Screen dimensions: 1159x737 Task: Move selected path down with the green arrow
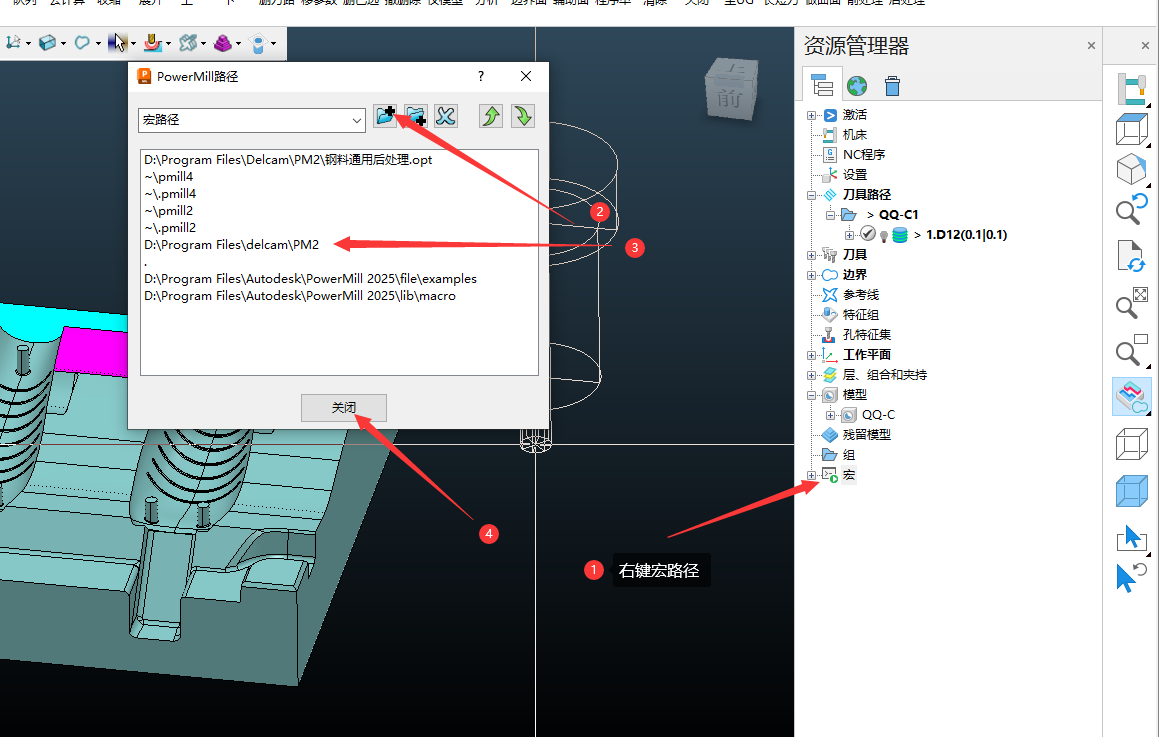523,116
